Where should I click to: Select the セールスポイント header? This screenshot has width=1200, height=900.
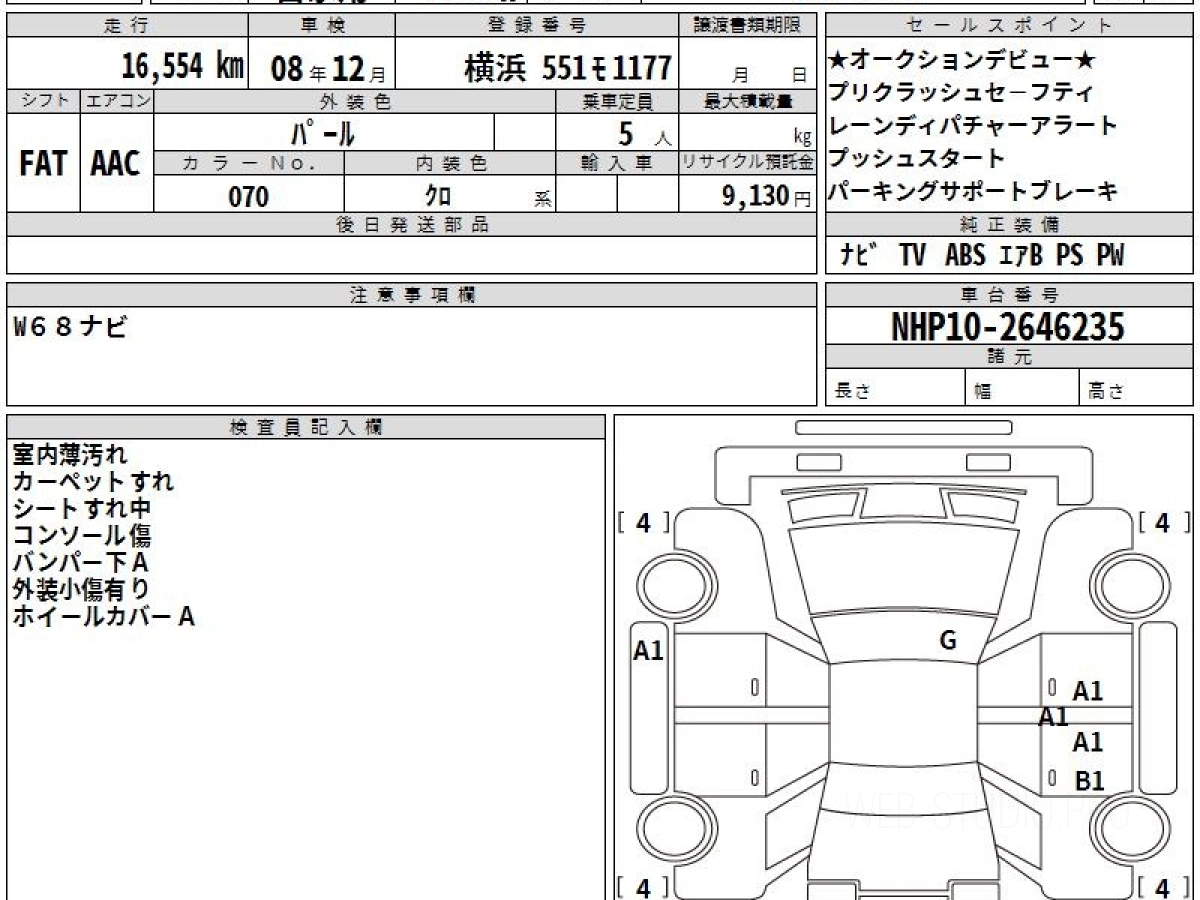click(1009, 26)
